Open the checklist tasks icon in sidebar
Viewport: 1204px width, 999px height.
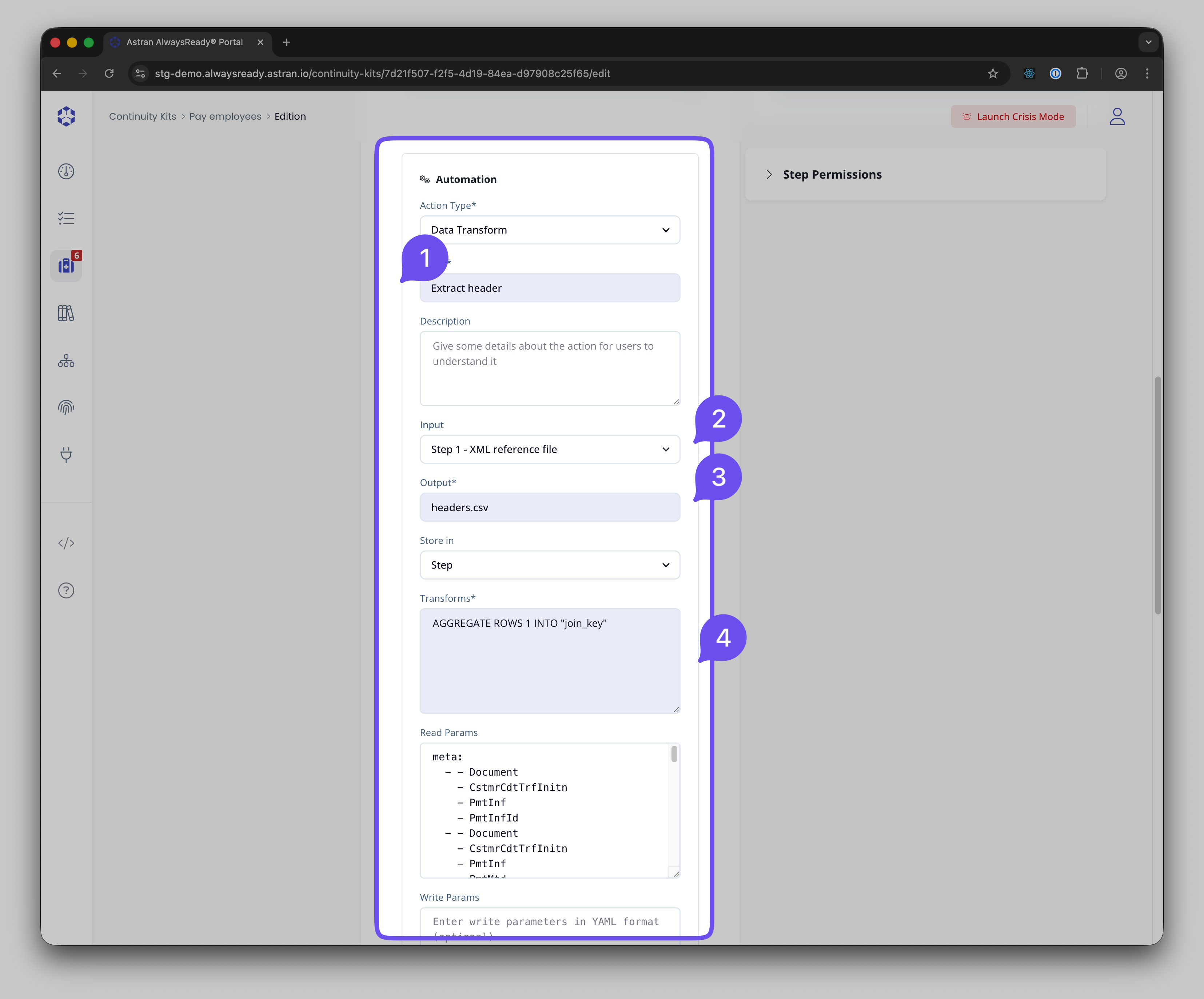tap(66, 219)
